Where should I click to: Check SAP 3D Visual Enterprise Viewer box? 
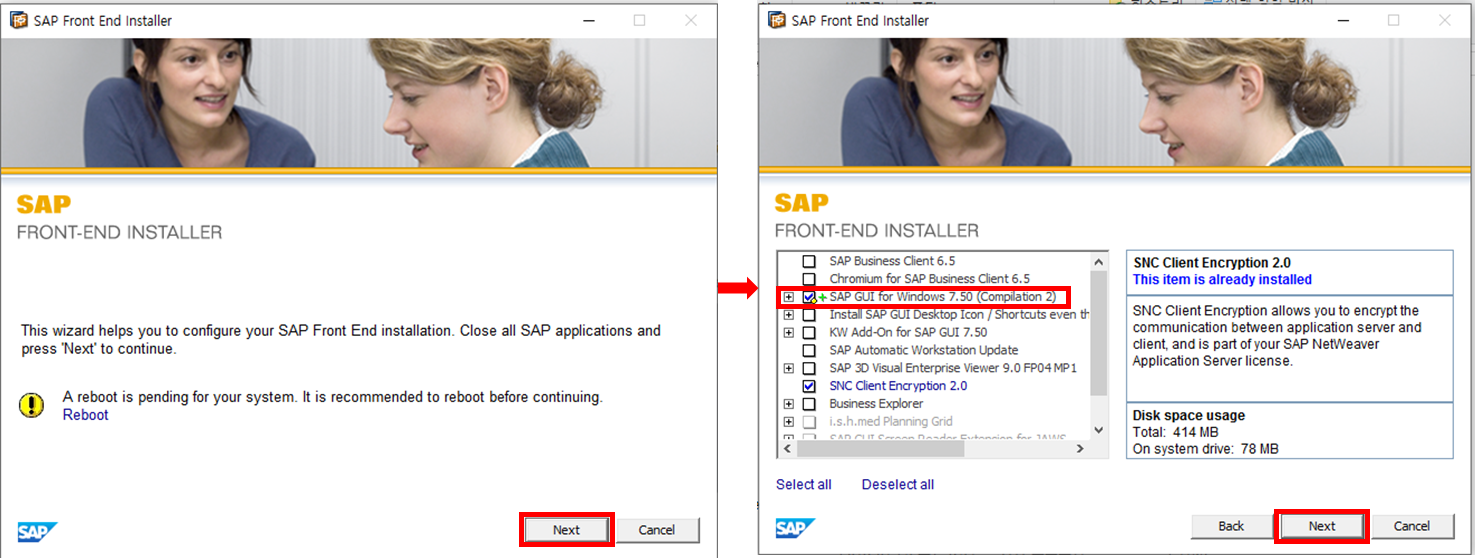tap(809, 369)
